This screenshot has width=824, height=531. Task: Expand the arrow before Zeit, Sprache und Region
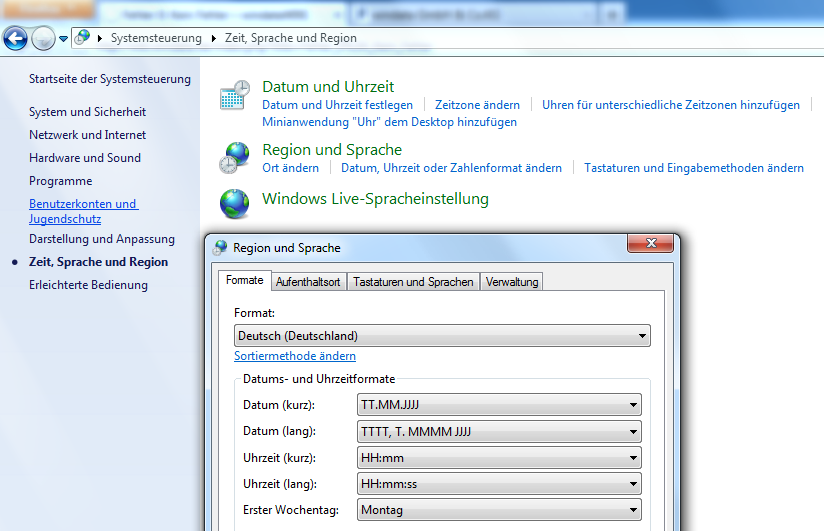(213, 38)
